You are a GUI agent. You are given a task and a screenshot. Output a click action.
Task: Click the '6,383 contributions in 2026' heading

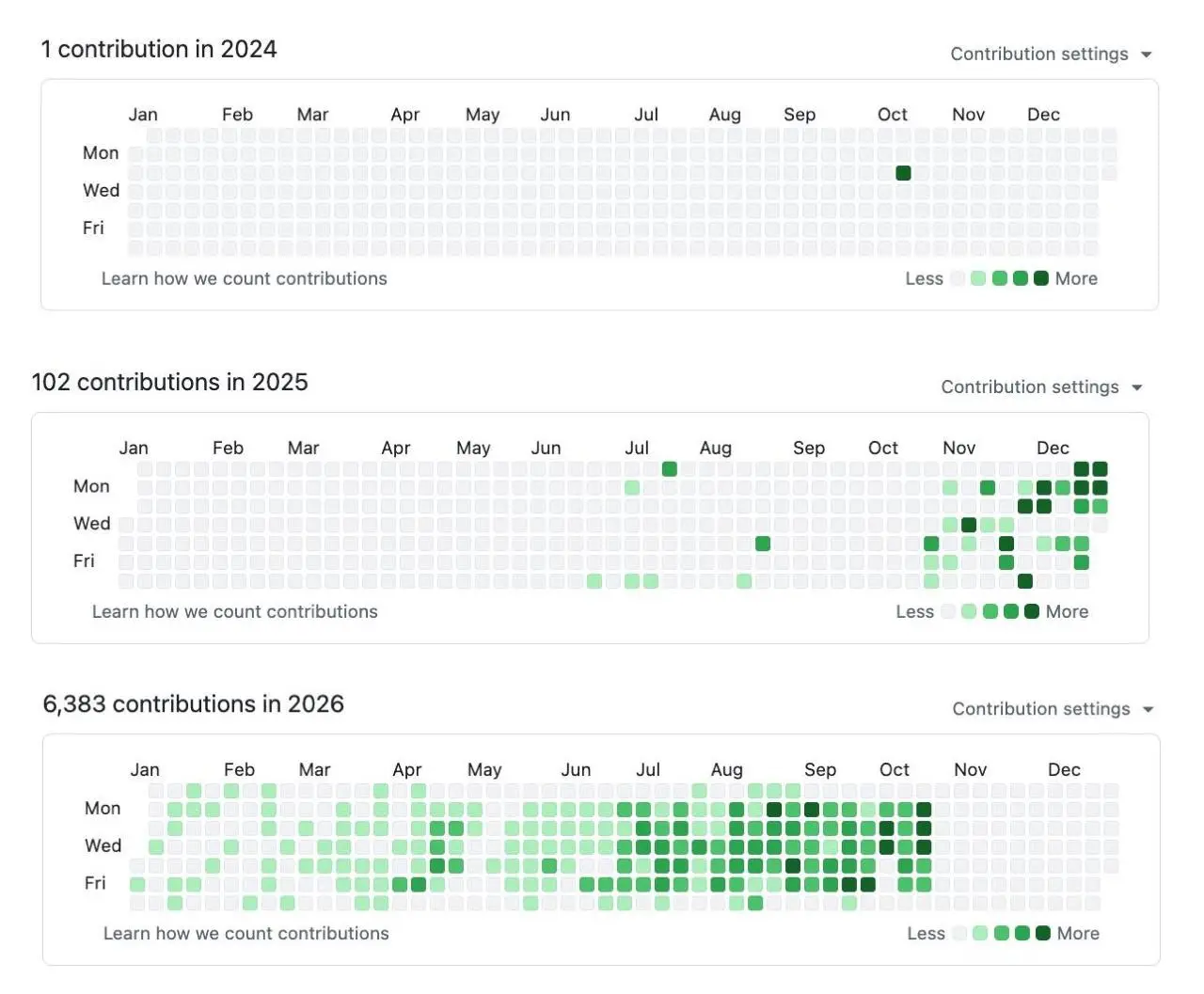click(194, 703)
